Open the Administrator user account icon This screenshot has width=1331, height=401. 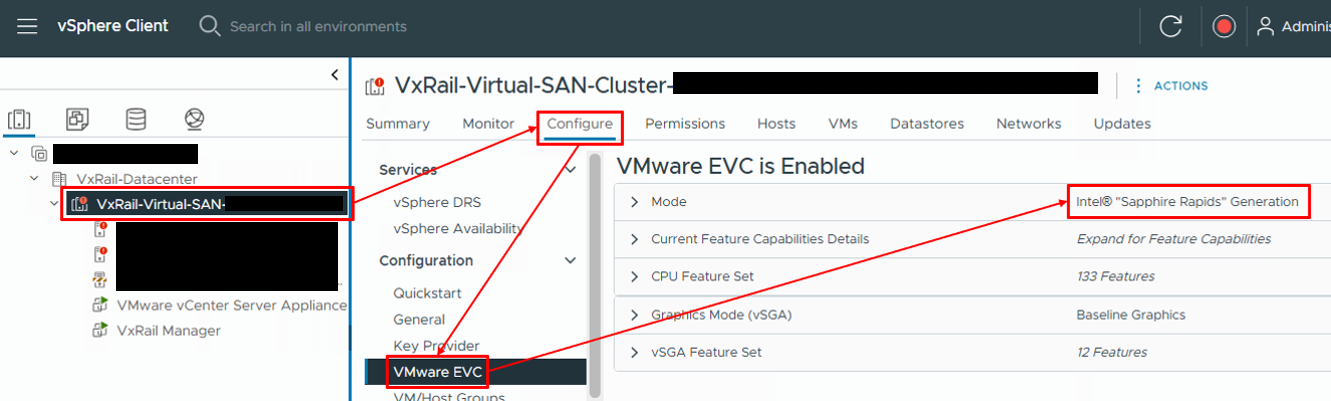pos(1266,26)
